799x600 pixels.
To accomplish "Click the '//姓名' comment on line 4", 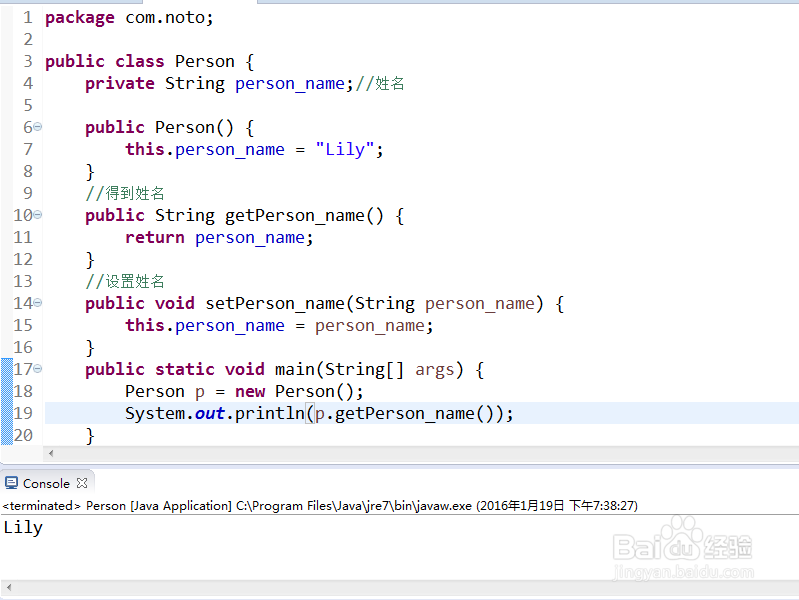I will click(380, 84).
